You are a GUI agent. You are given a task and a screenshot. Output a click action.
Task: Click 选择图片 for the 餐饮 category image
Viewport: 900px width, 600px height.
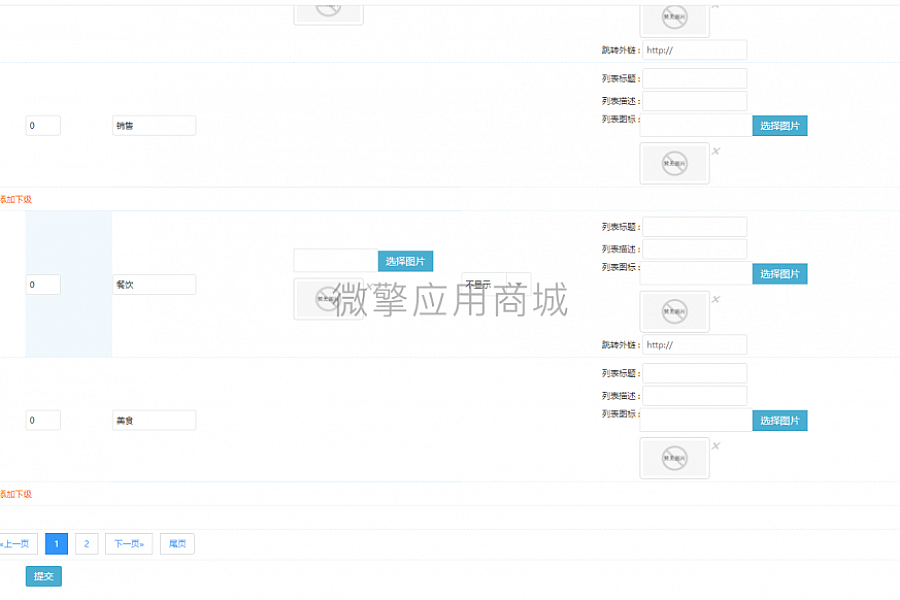click(x=405, y=261)
